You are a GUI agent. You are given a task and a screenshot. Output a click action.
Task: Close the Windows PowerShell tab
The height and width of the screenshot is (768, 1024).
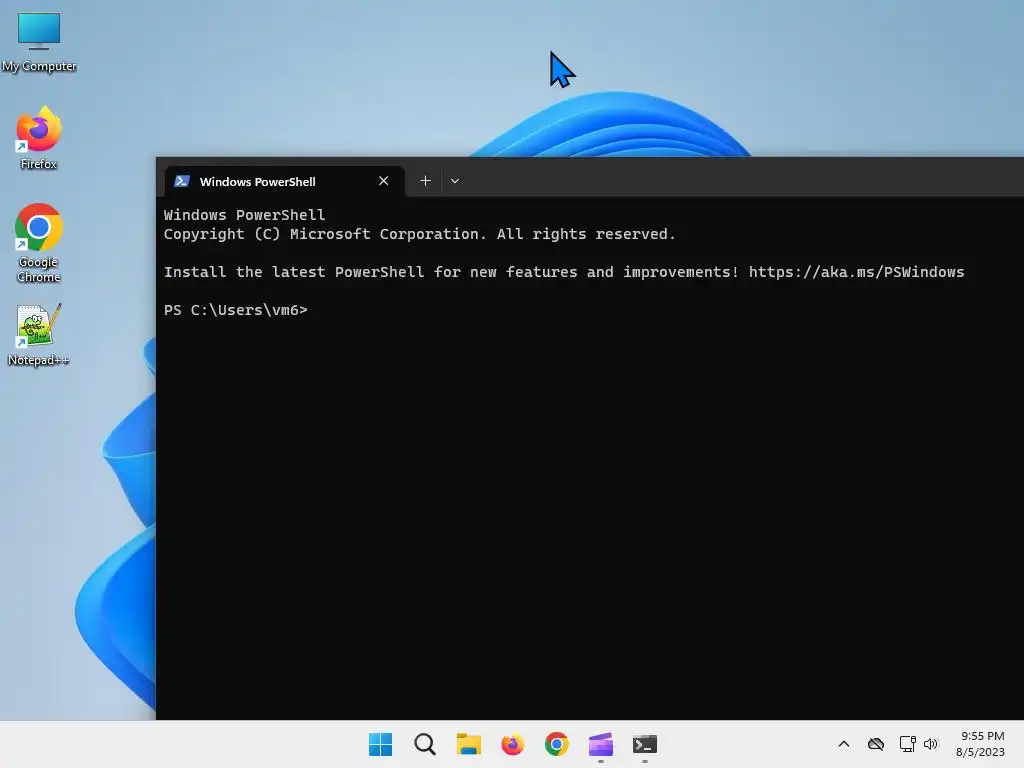[383, 181]
